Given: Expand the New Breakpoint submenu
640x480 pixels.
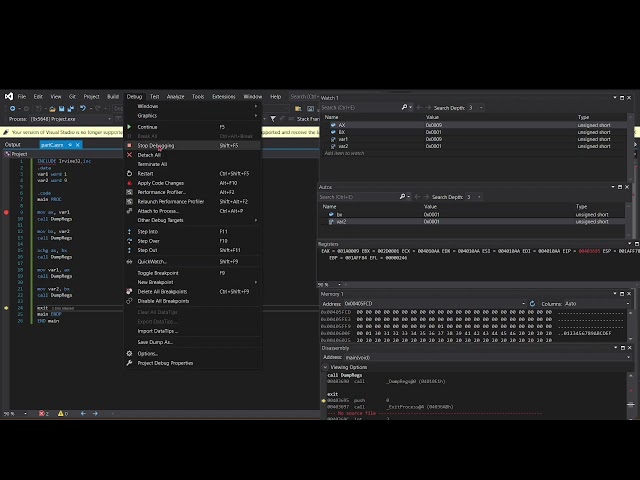Looking at the screenshot, I should pyautogui.click(x=192, y=282).
